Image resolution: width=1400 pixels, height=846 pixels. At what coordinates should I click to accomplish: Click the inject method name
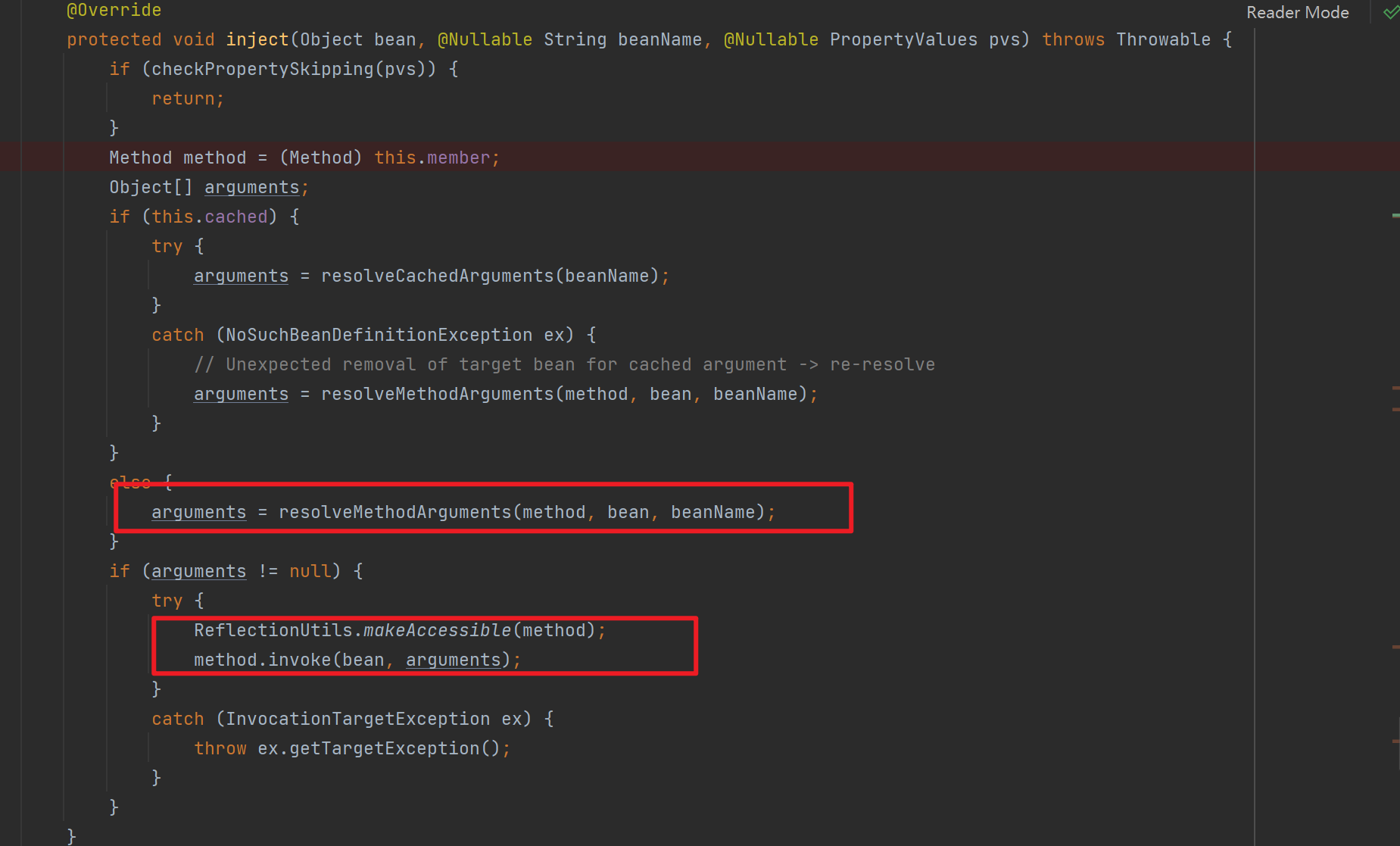coord(257,39)
